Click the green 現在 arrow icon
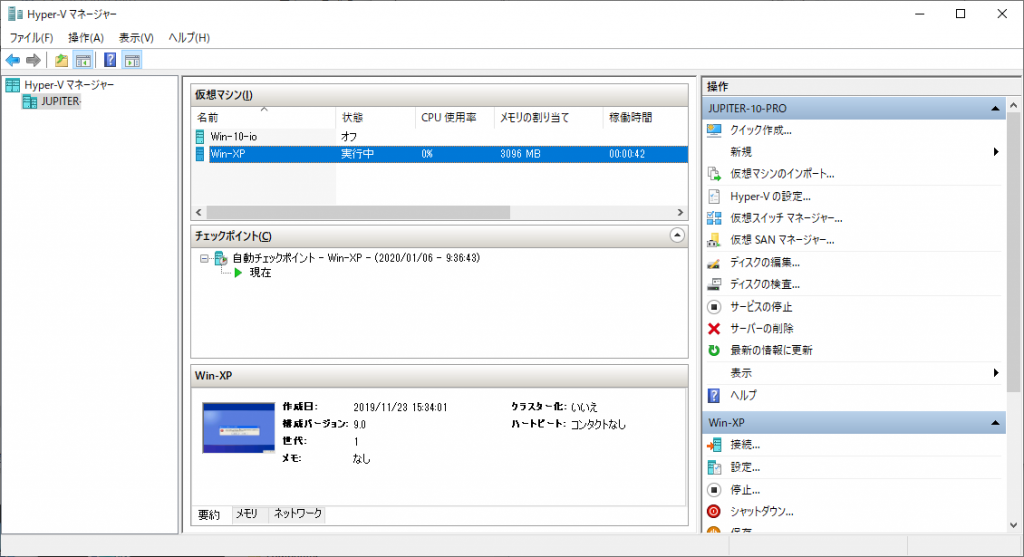 (238, 273)
